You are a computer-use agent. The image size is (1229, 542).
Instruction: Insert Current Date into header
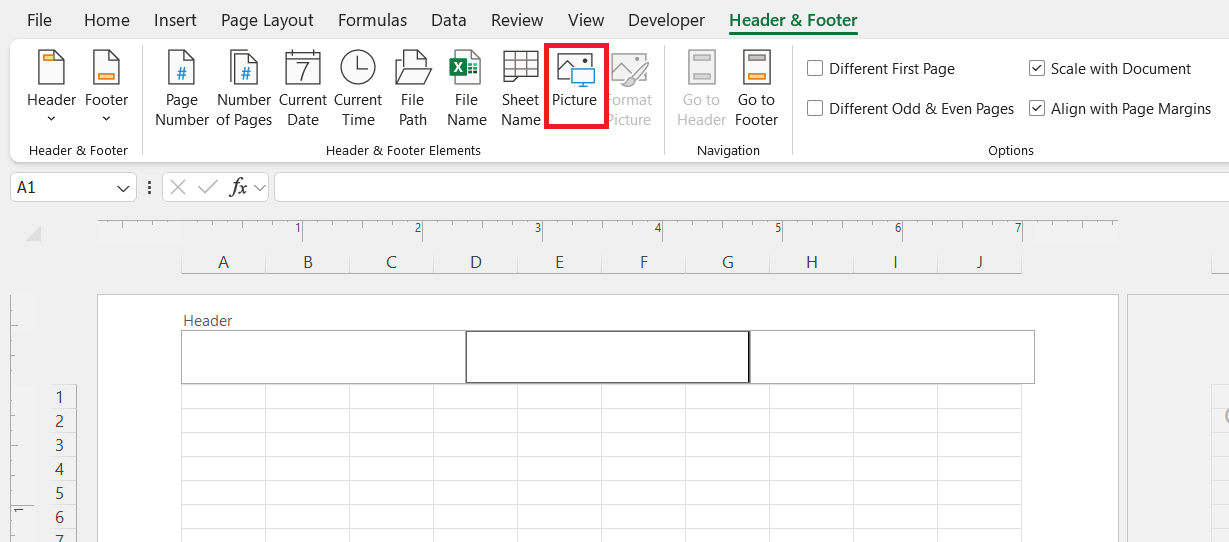303,89
